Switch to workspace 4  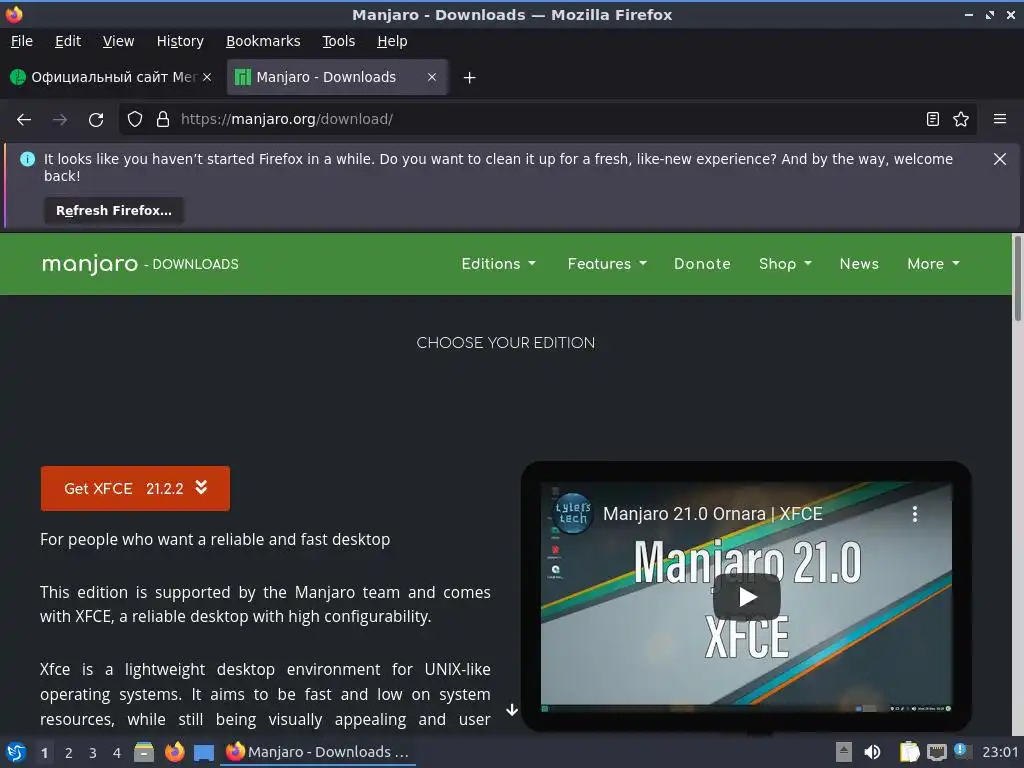coord(117,753)
